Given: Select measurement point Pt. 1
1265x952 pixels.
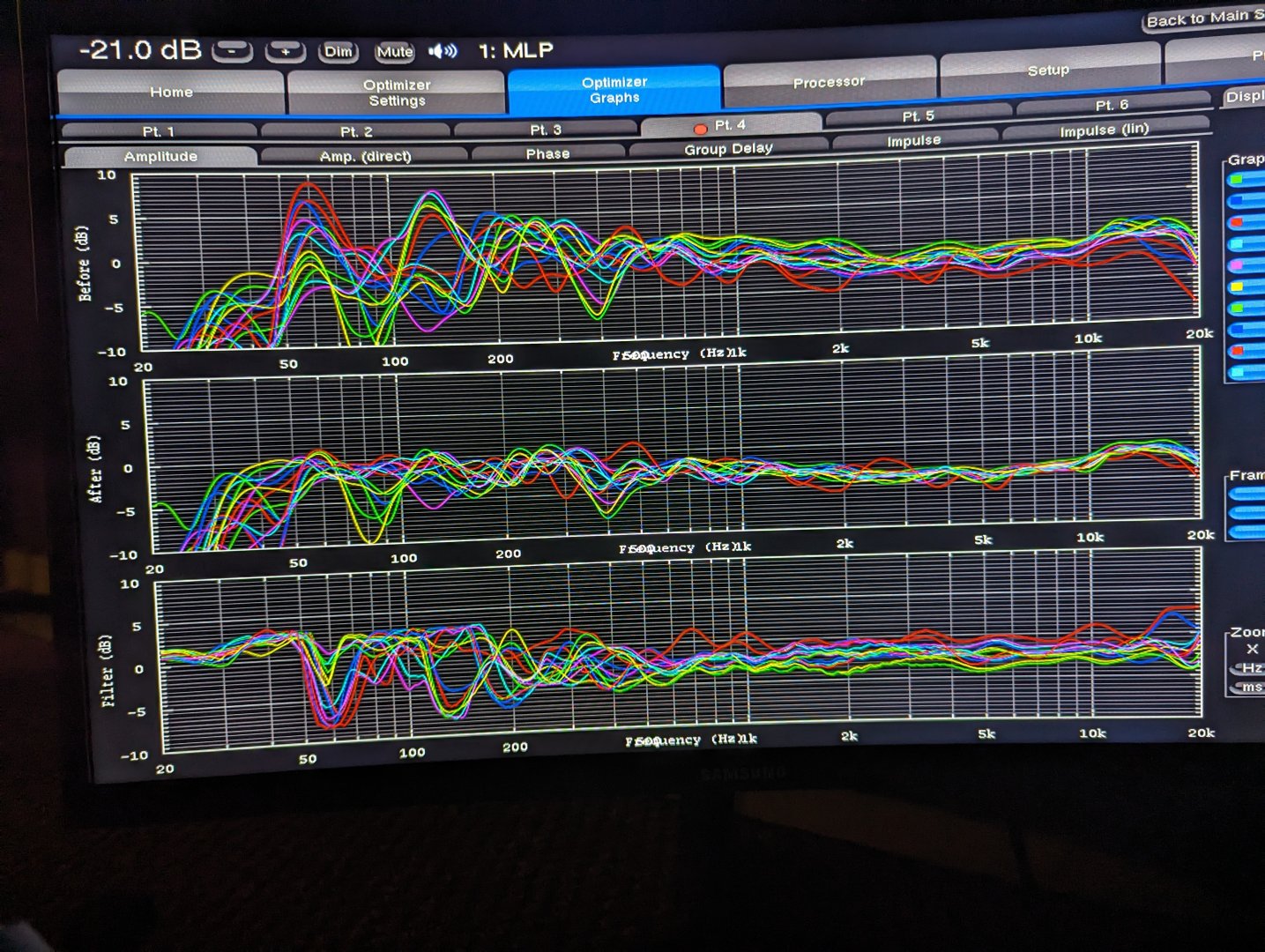Looking at the screenshot, I should (x=159, y=132).
